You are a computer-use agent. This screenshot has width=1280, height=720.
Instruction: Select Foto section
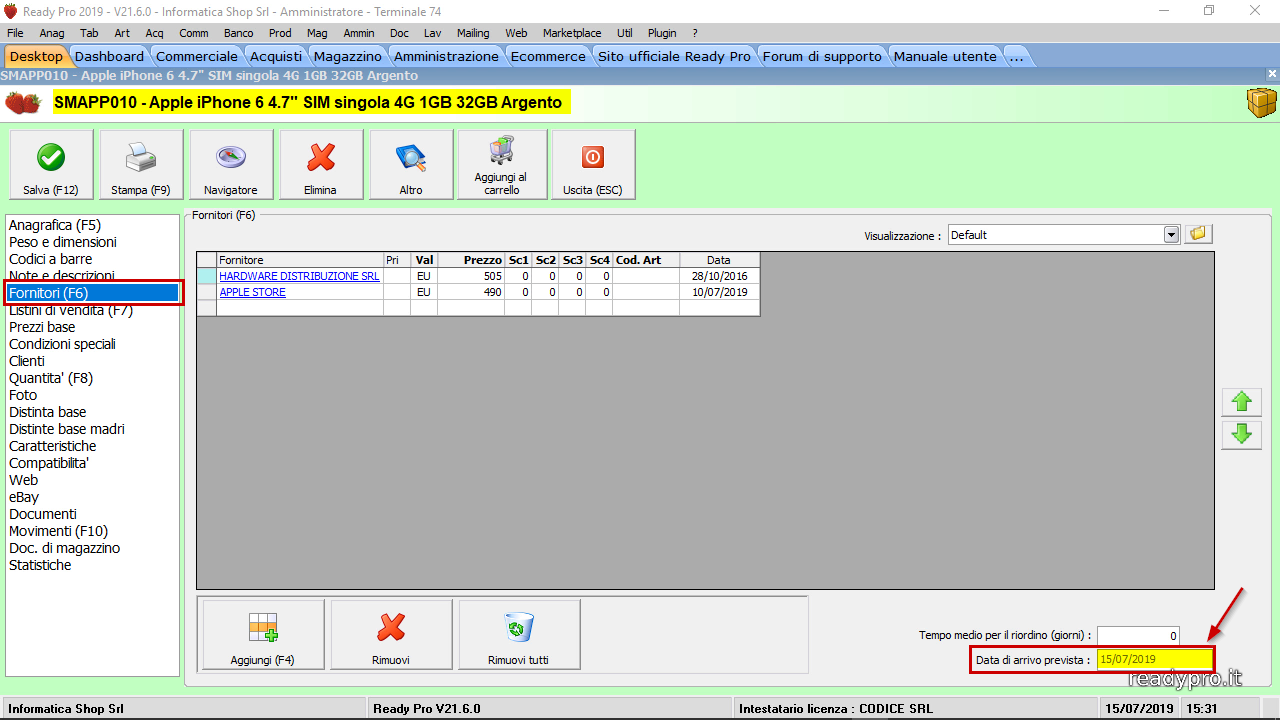pos(23,395)
